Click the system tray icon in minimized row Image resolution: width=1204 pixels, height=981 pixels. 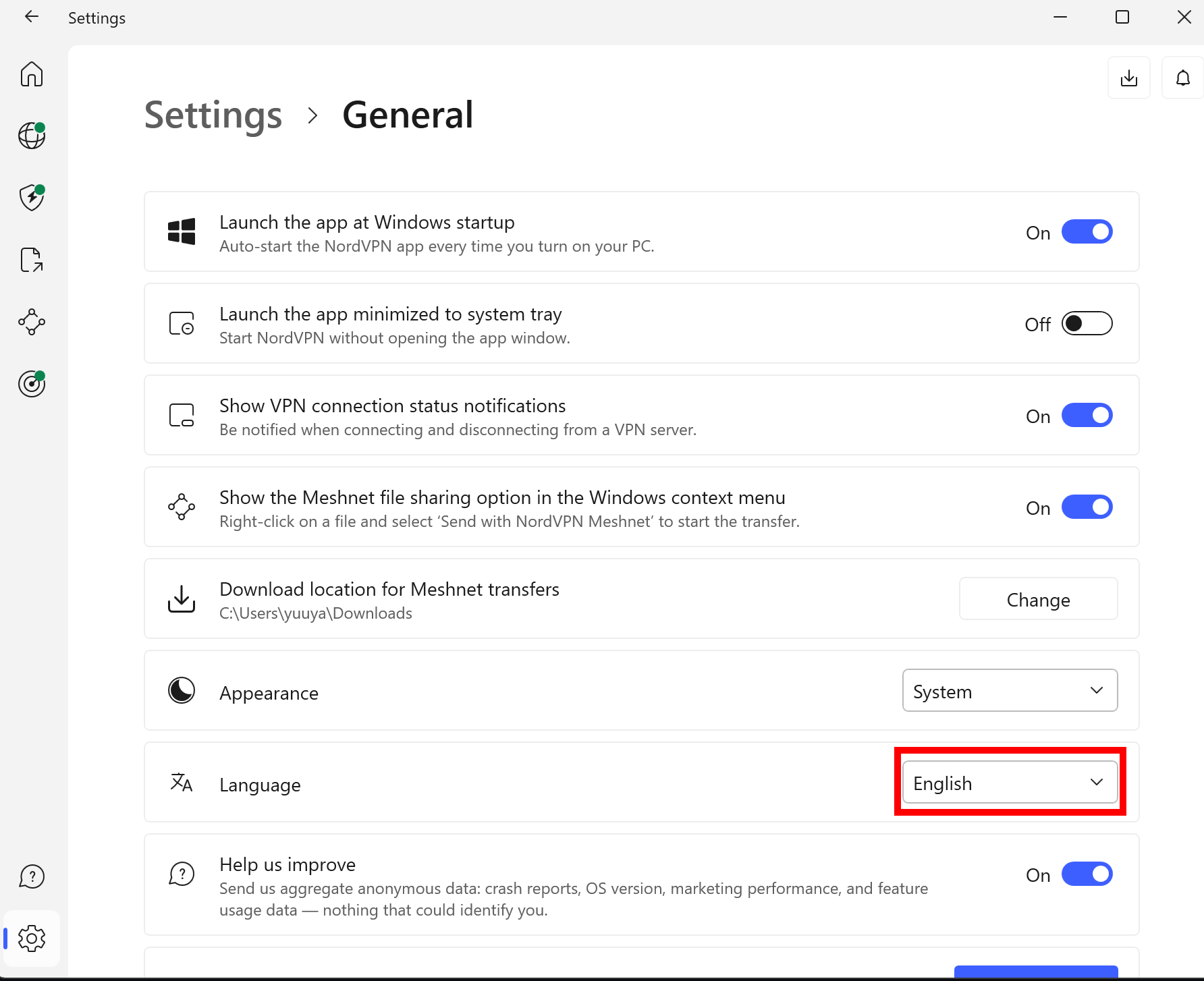pos(182,323)
